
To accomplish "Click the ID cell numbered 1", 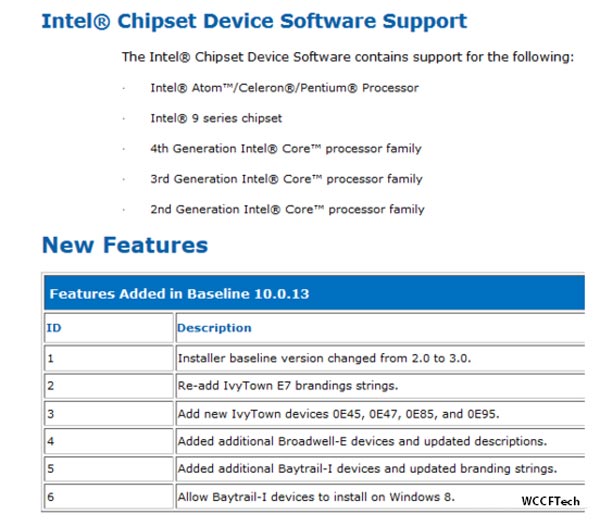I will [50, 357].
